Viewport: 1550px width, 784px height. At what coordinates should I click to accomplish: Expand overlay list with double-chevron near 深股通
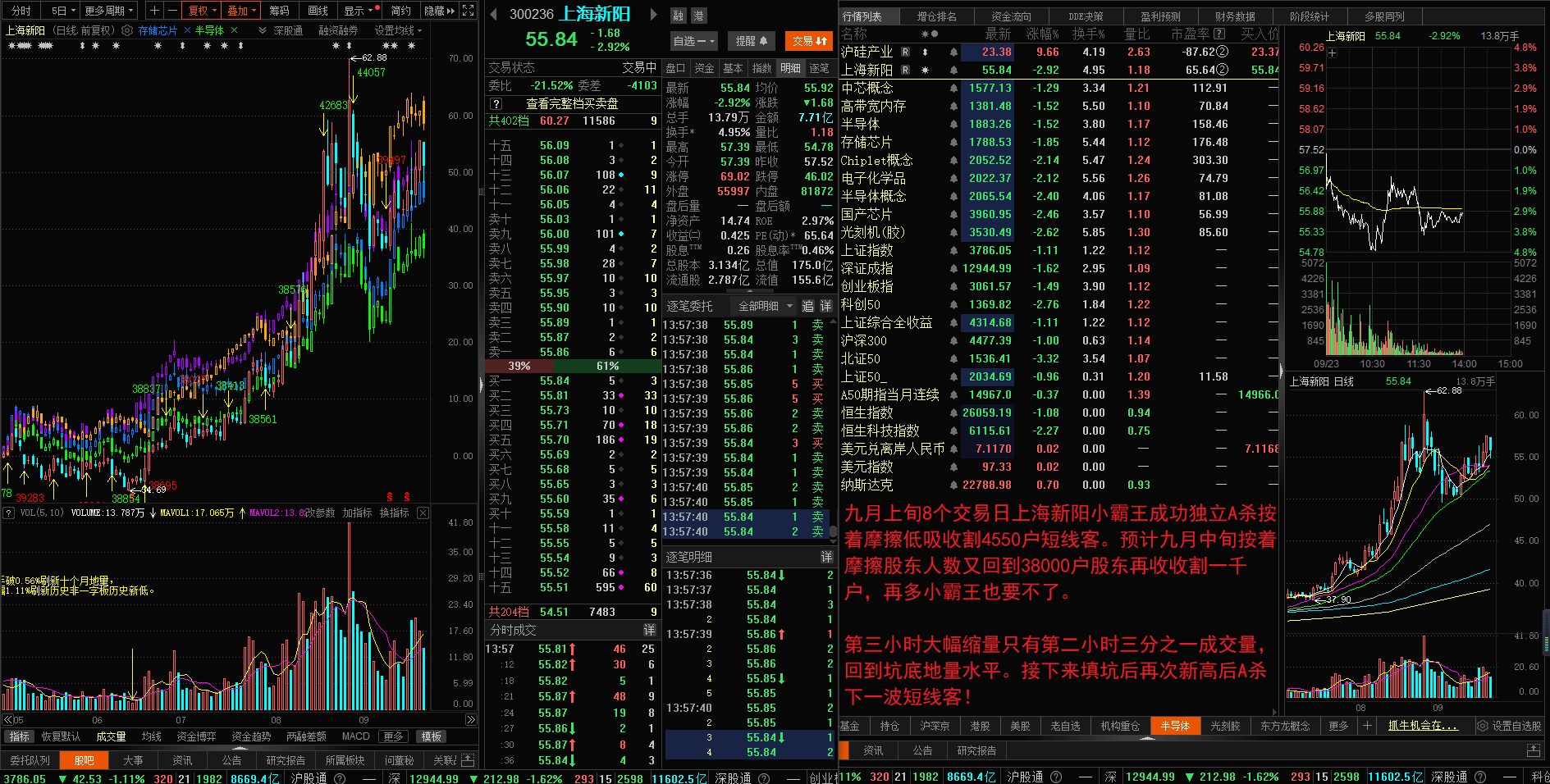coord(262,30)
